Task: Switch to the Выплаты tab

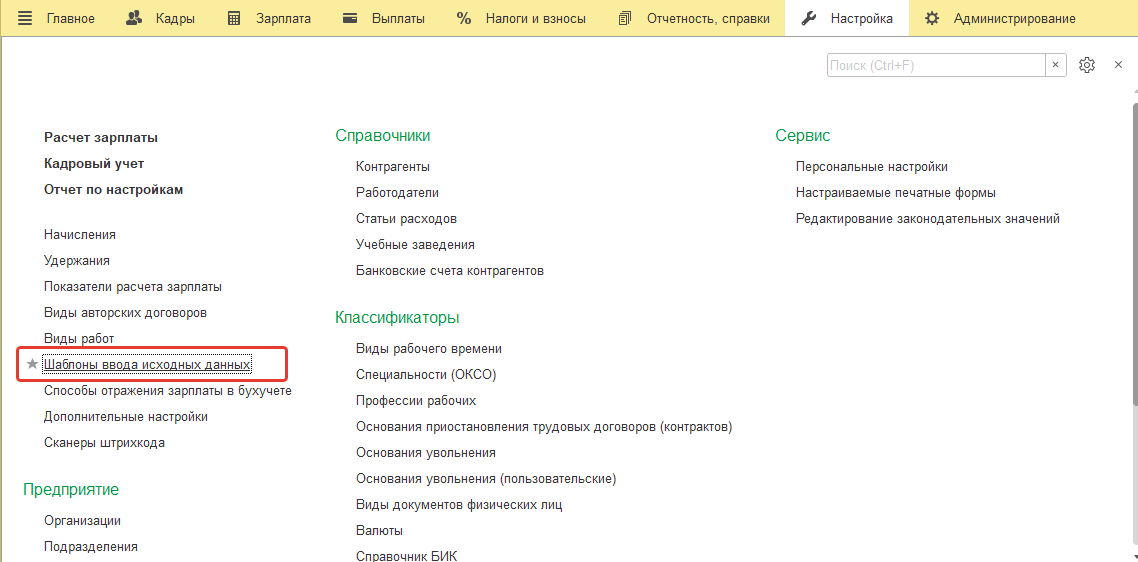Action: pos(398,18)
